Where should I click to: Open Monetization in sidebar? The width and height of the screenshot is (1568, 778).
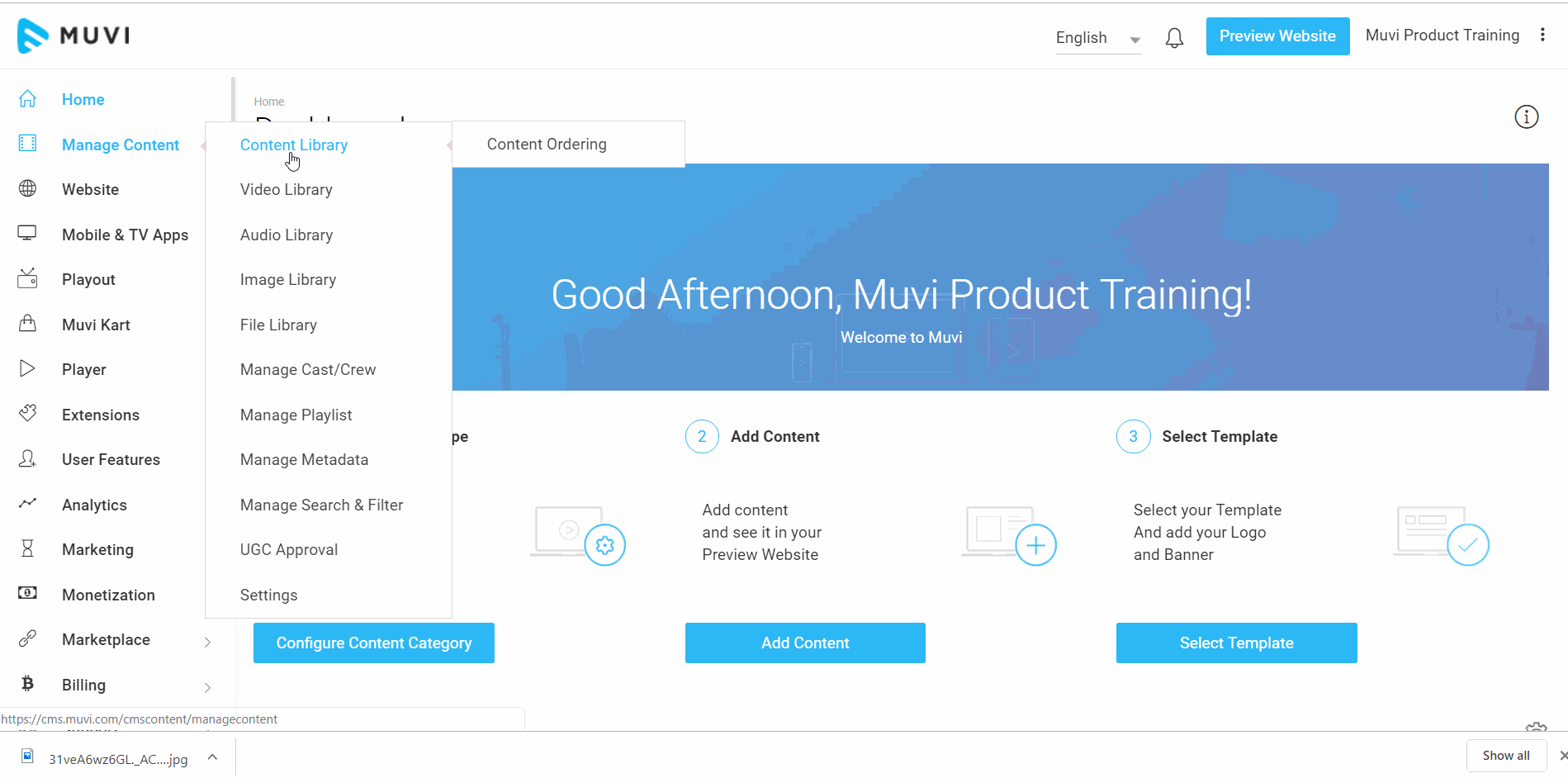[x=108, y=595]
